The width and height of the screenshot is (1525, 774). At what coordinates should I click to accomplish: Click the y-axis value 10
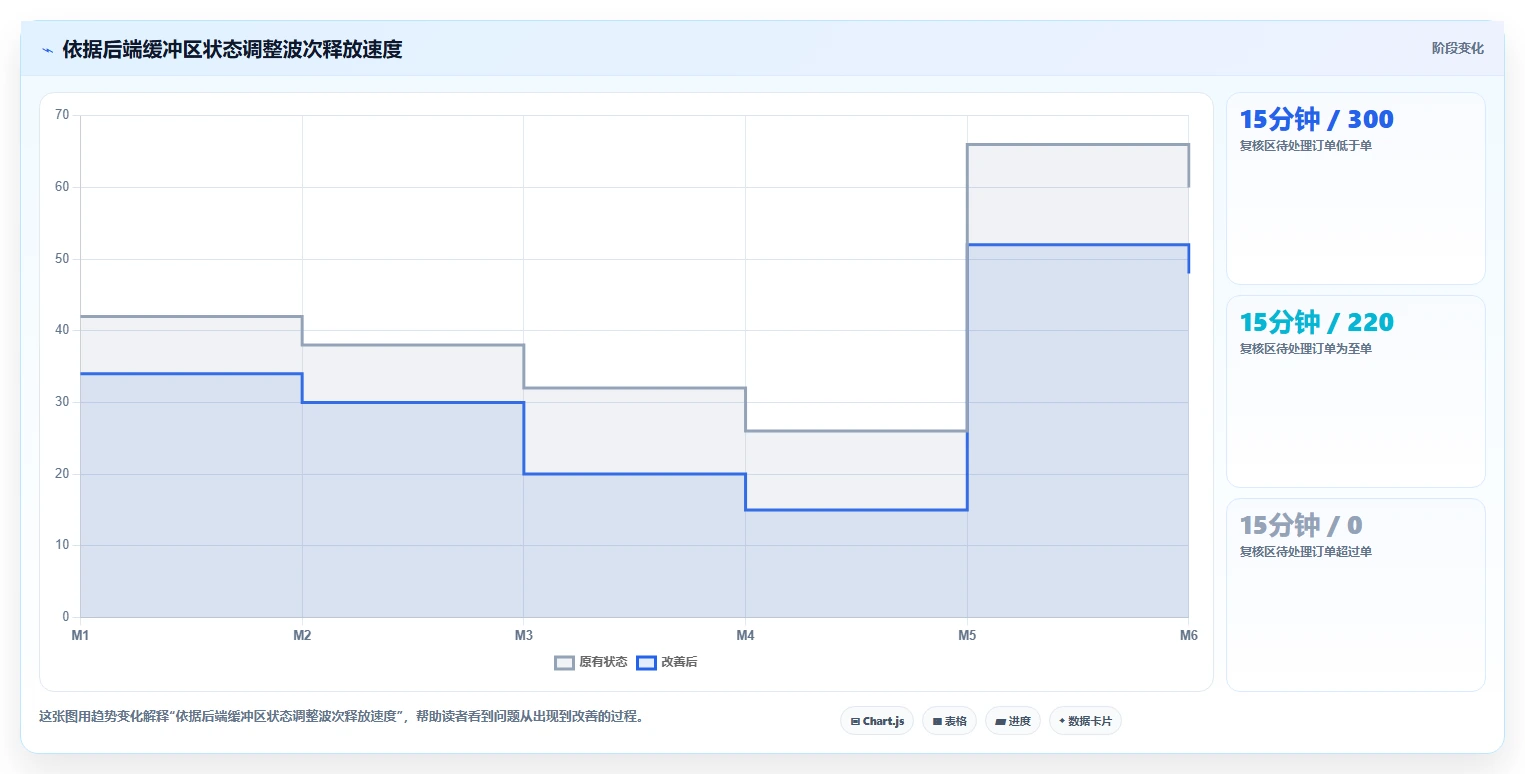pyautogui.click(x=62, y=546)
